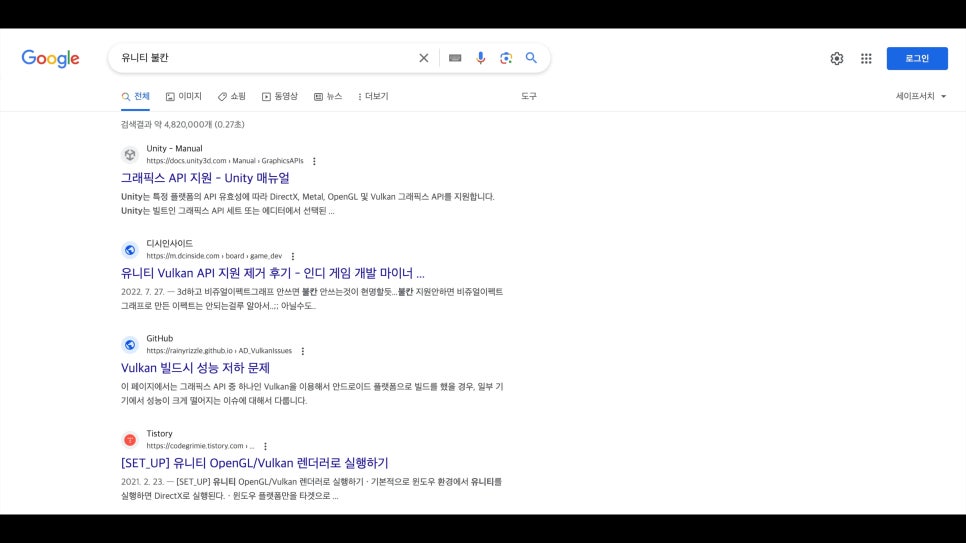Open the on-screen keyboard input tool

(455, 58)
